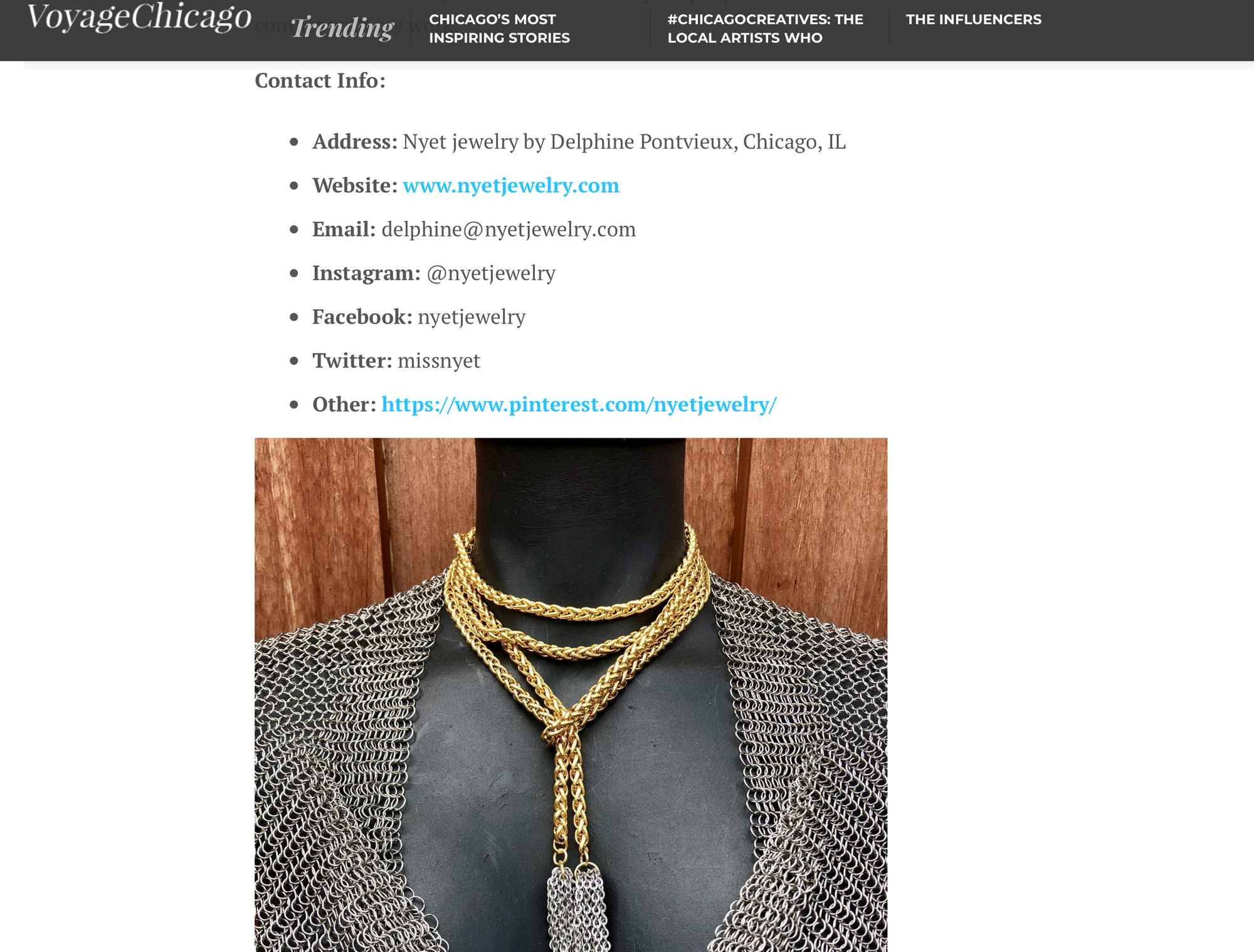Open the Trending section label
This screenshot has height=952, width=1254.
point(342,28)
